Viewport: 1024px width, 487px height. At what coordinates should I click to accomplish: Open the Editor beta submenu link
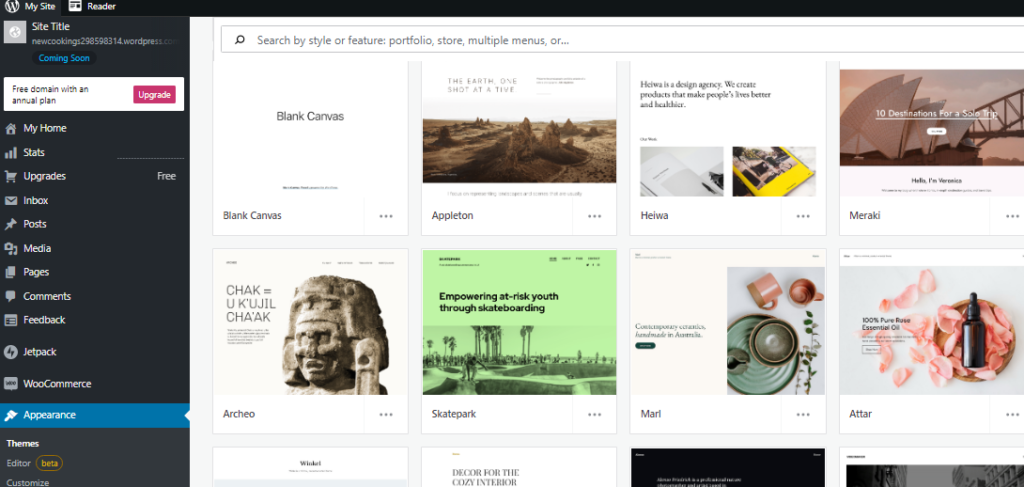pyautogui.click(x=35, y=463)
